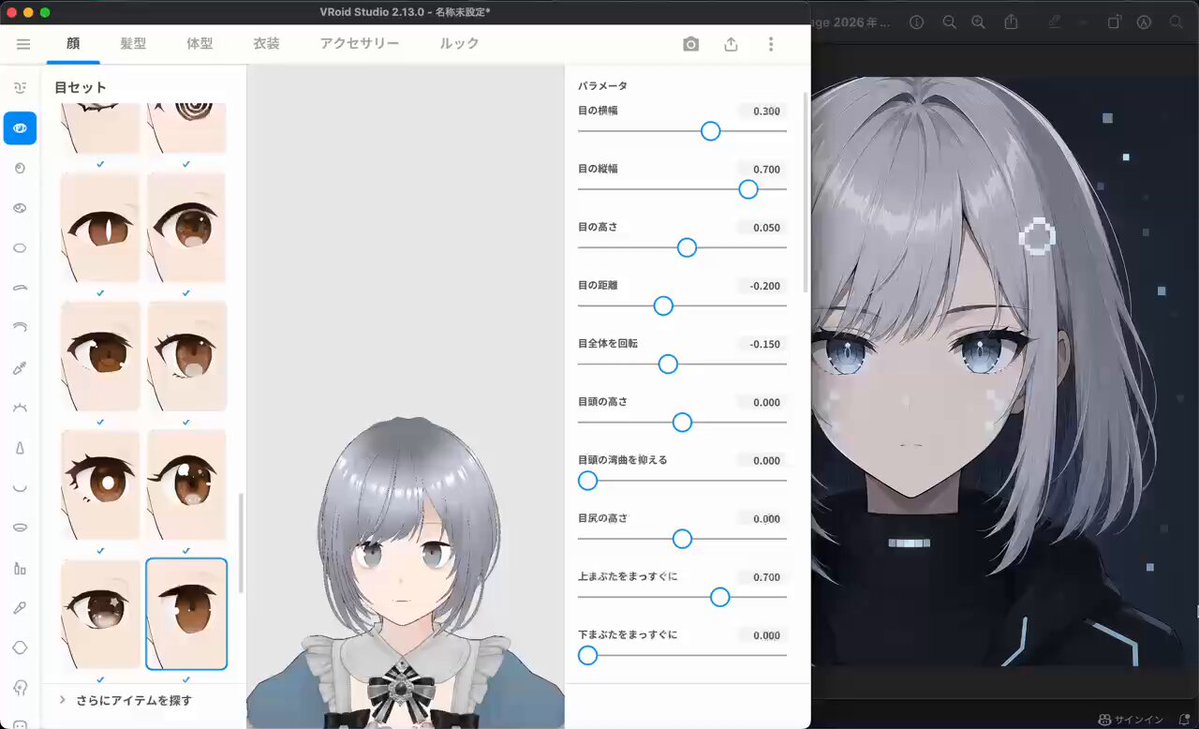Click the 目尻の高さ slider handle
Image resolution: width=1199 pixels, height=729 pixels.
[682, 539]
